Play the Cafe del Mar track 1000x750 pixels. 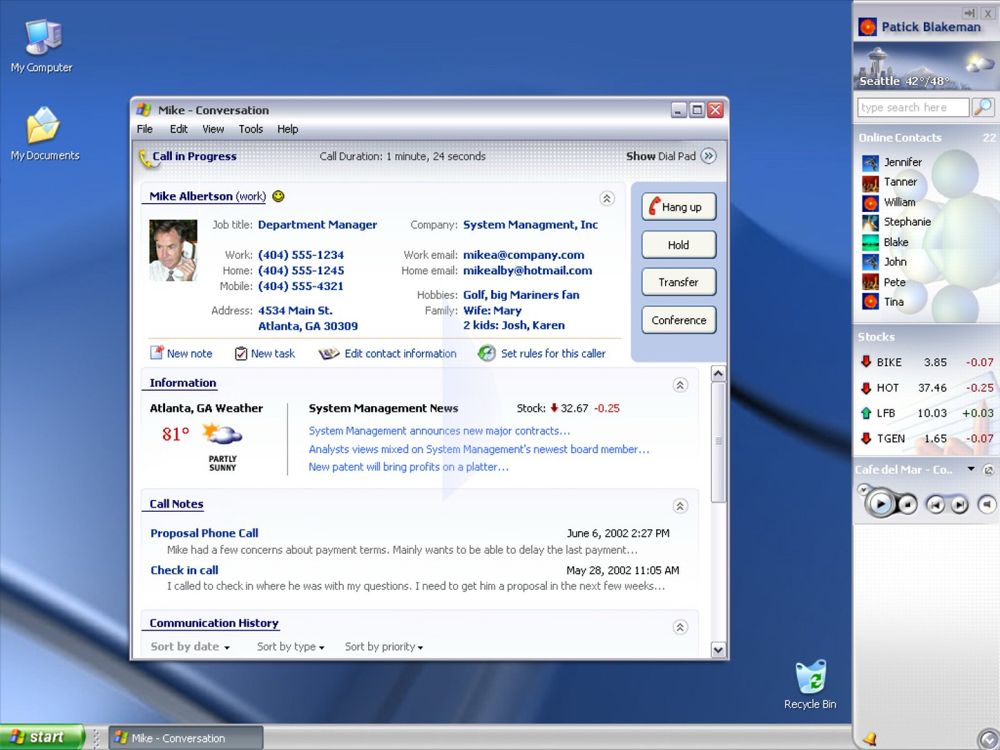click(881, 503)
